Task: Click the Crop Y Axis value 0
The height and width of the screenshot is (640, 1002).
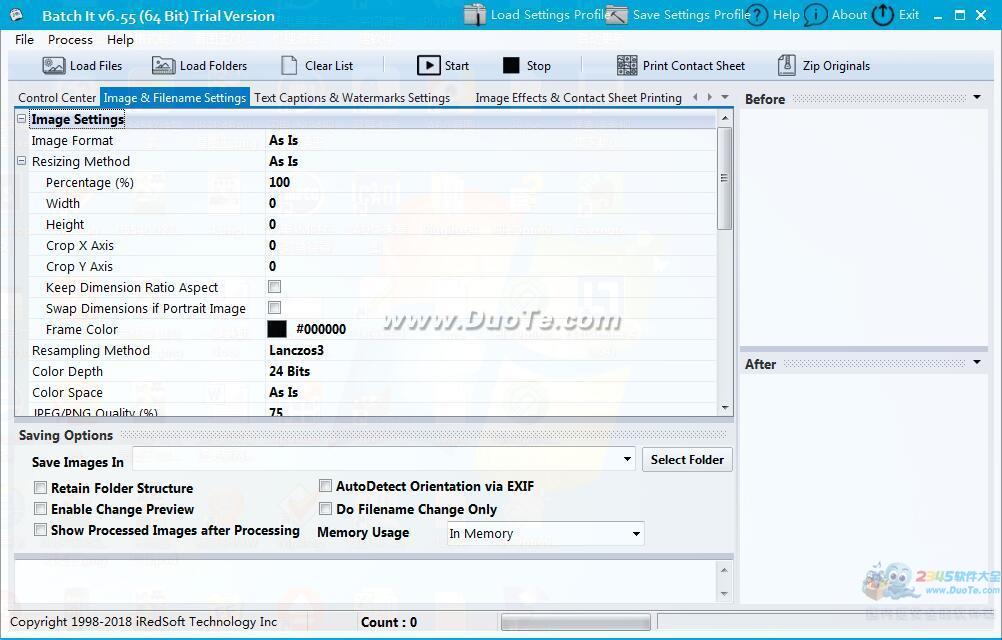Action: (x=273, y=266)
